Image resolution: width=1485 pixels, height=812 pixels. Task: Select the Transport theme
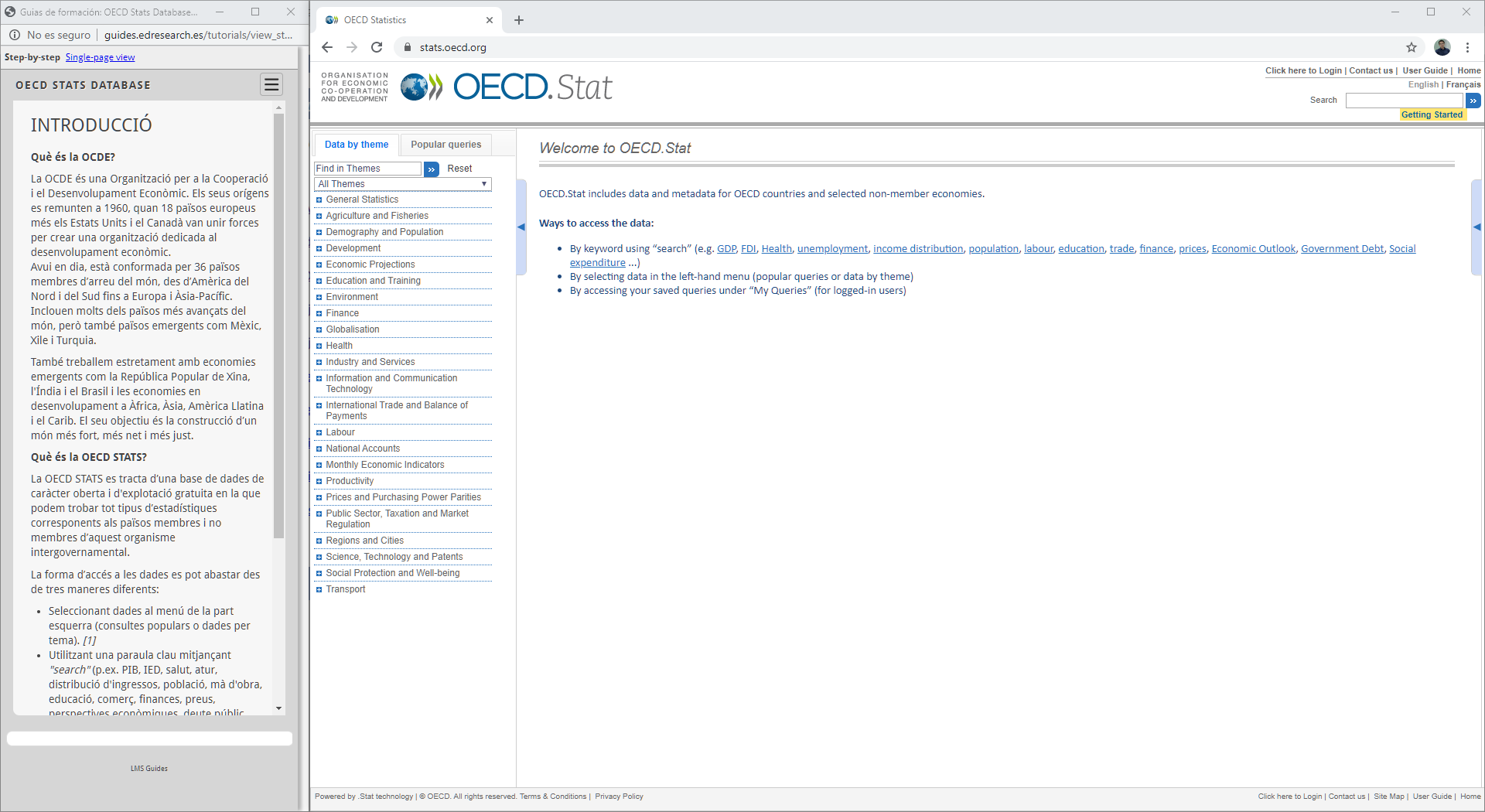[x=345, y=589]
